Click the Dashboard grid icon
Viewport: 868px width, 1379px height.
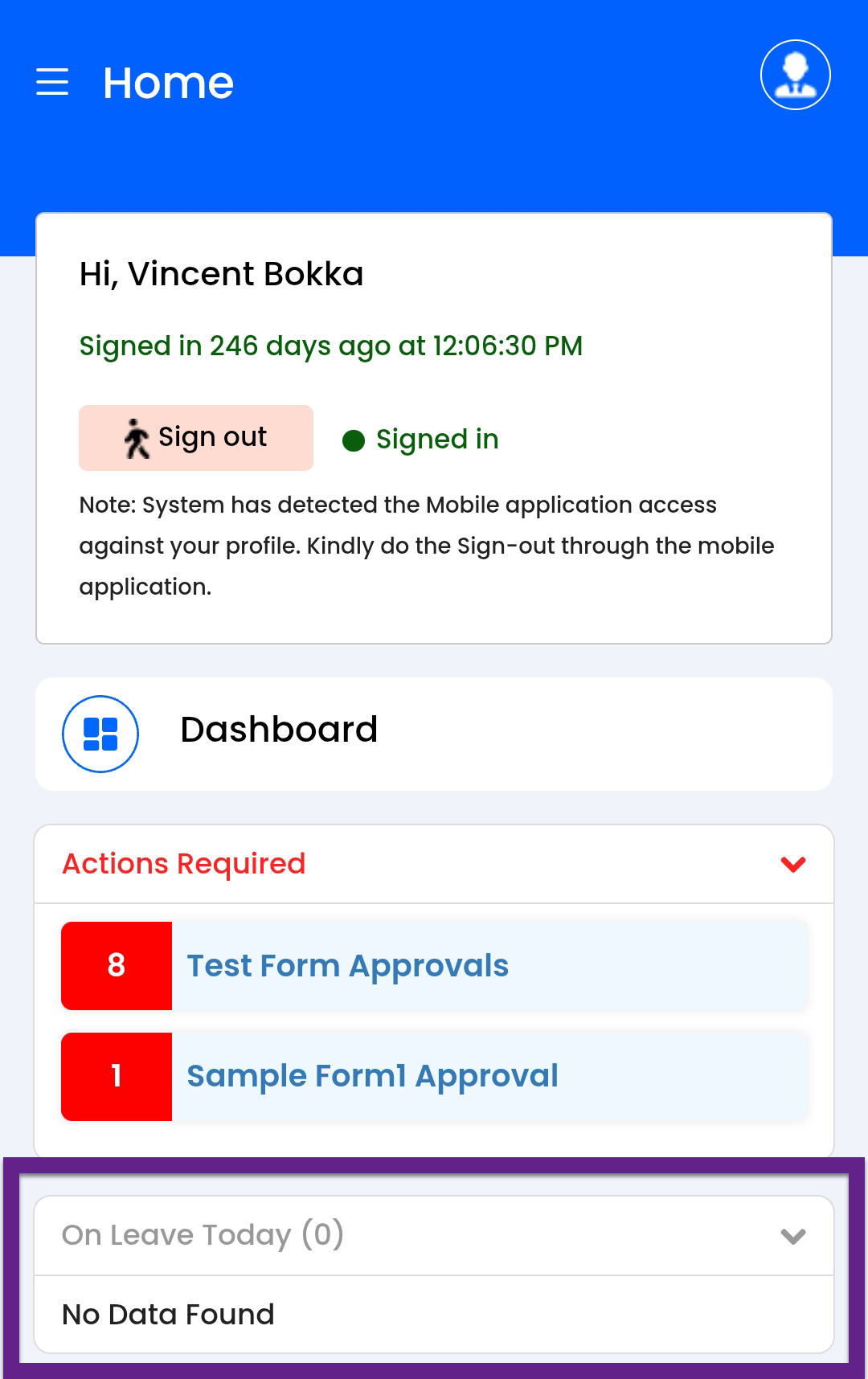[x=100, y=734]
